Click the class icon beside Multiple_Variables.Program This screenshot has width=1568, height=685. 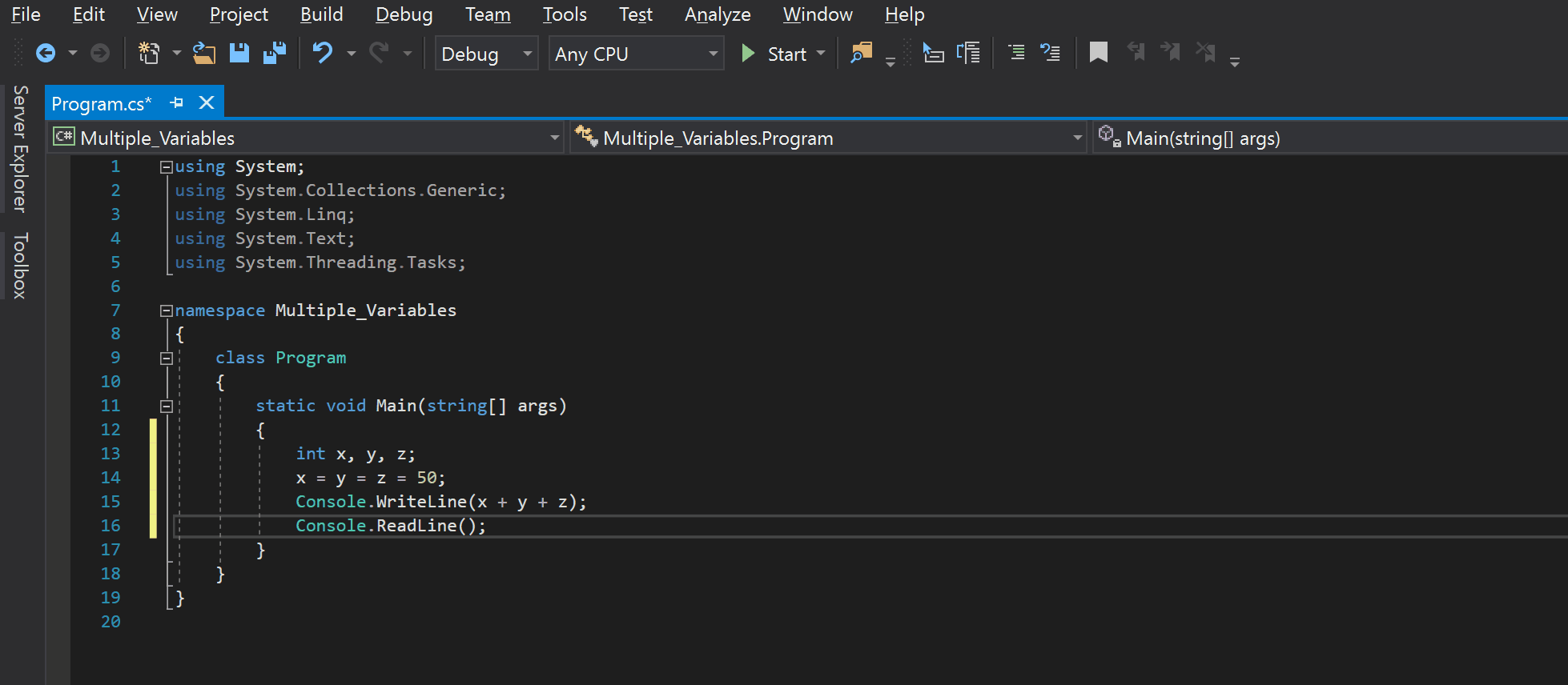(x=586, y=137)
